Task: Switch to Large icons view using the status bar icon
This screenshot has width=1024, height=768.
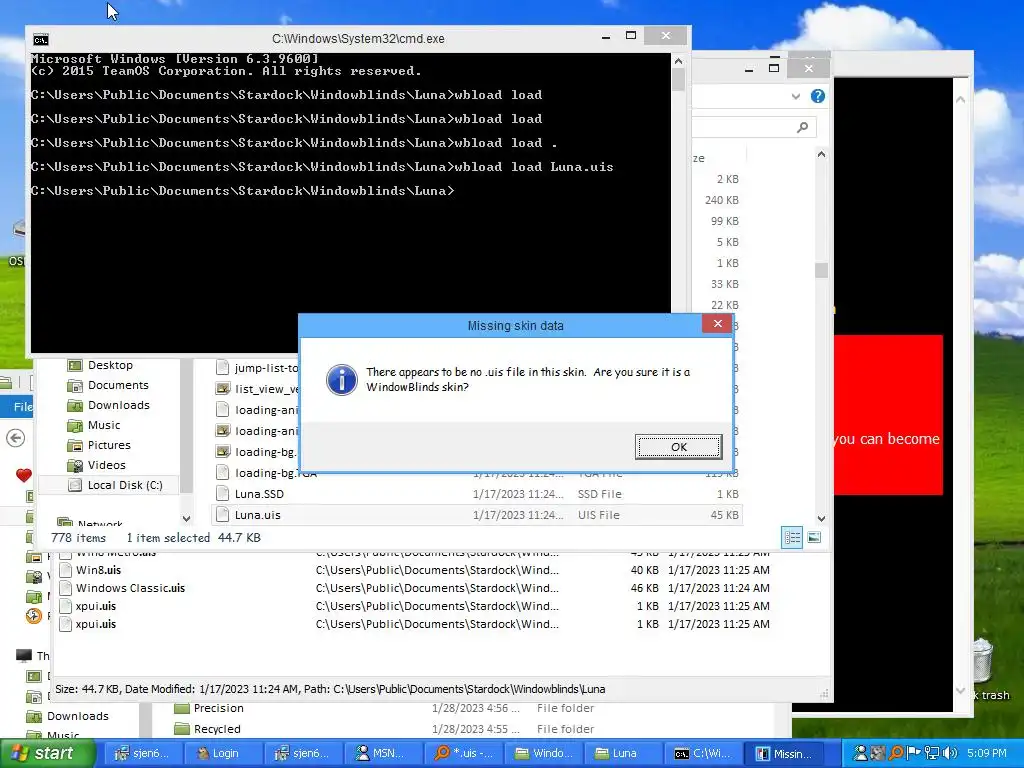Action: 814,537
